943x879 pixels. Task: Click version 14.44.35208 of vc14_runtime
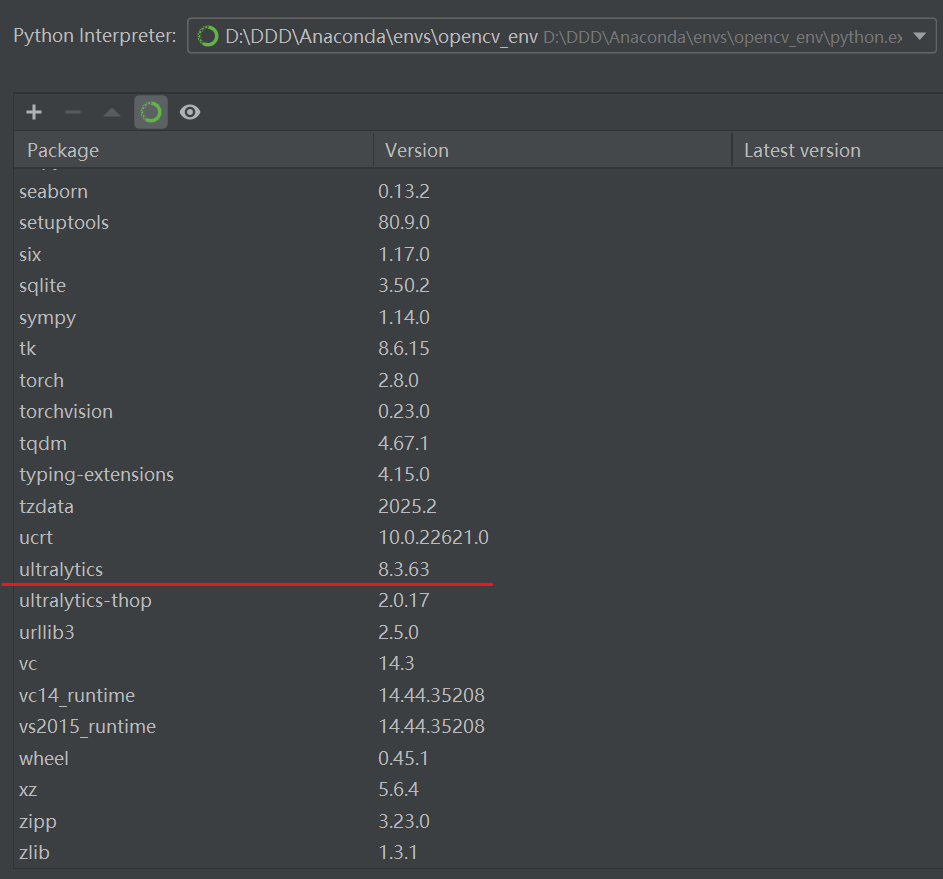pyautogui.click(x=431, y=695)
